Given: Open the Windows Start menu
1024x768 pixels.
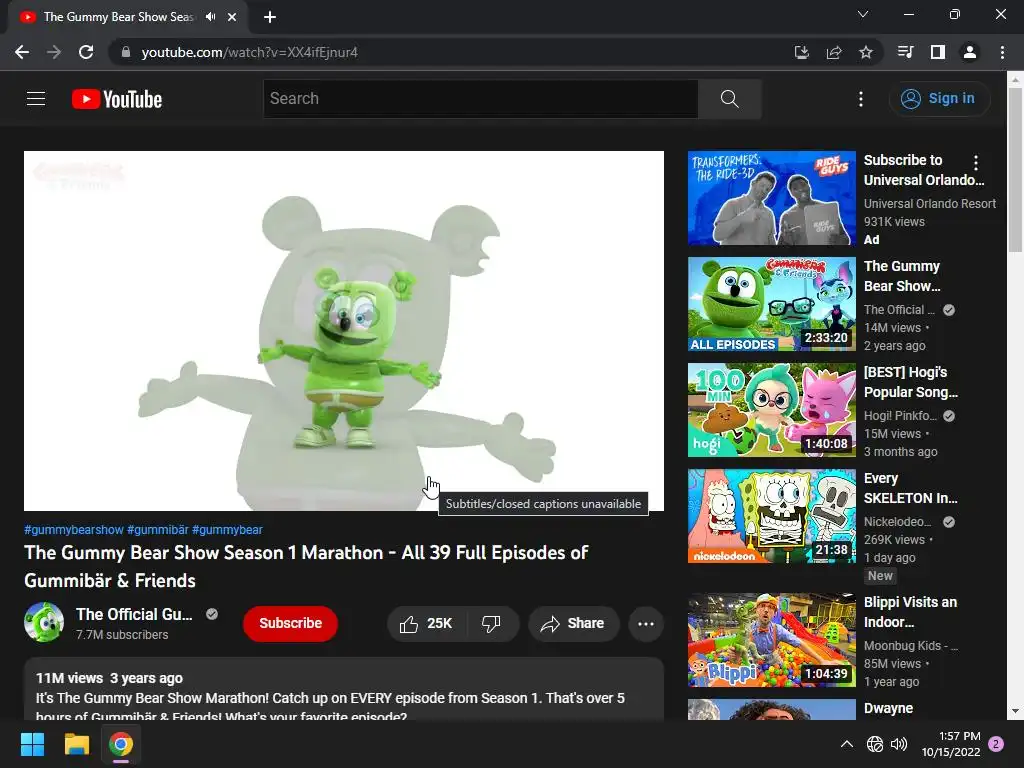Looking at the screenshot, I should (x=32, y=744).
